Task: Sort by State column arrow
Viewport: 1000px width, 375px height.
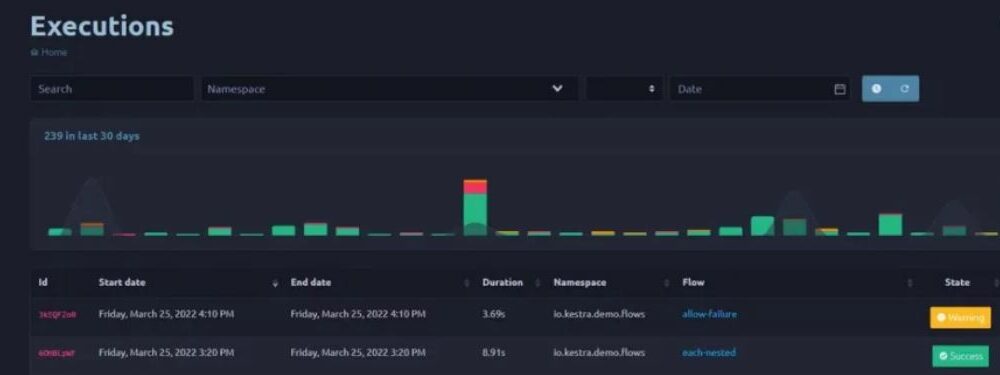Action: (996, 283)
